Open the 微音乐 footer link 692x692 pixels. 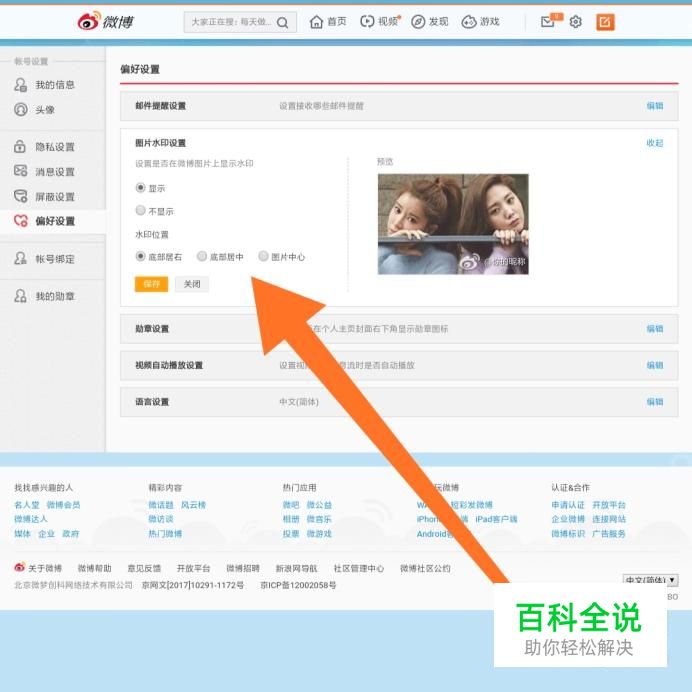point(319,519)
